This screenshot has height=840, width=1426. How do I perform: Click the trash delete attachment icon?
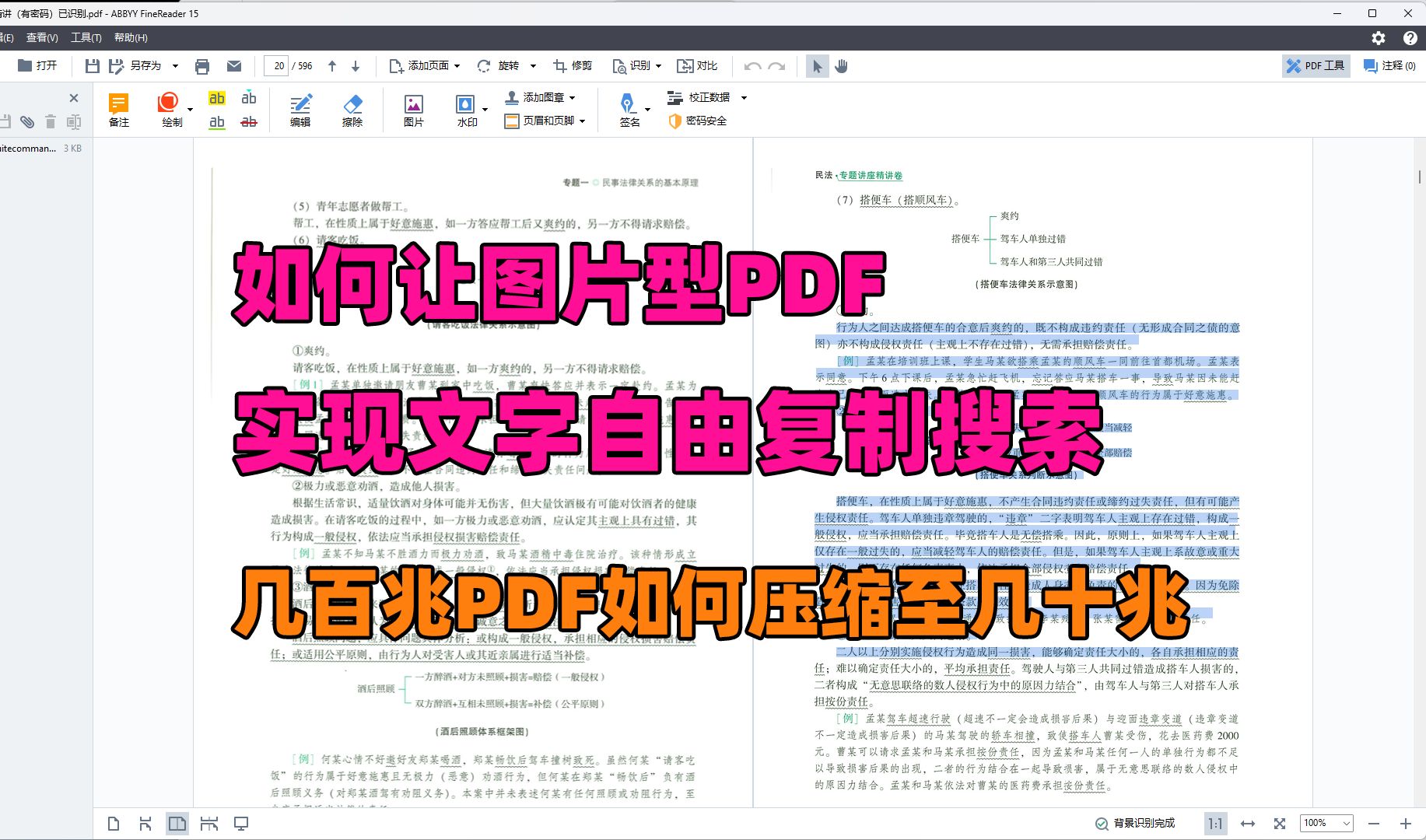click(x=51, y=122)
